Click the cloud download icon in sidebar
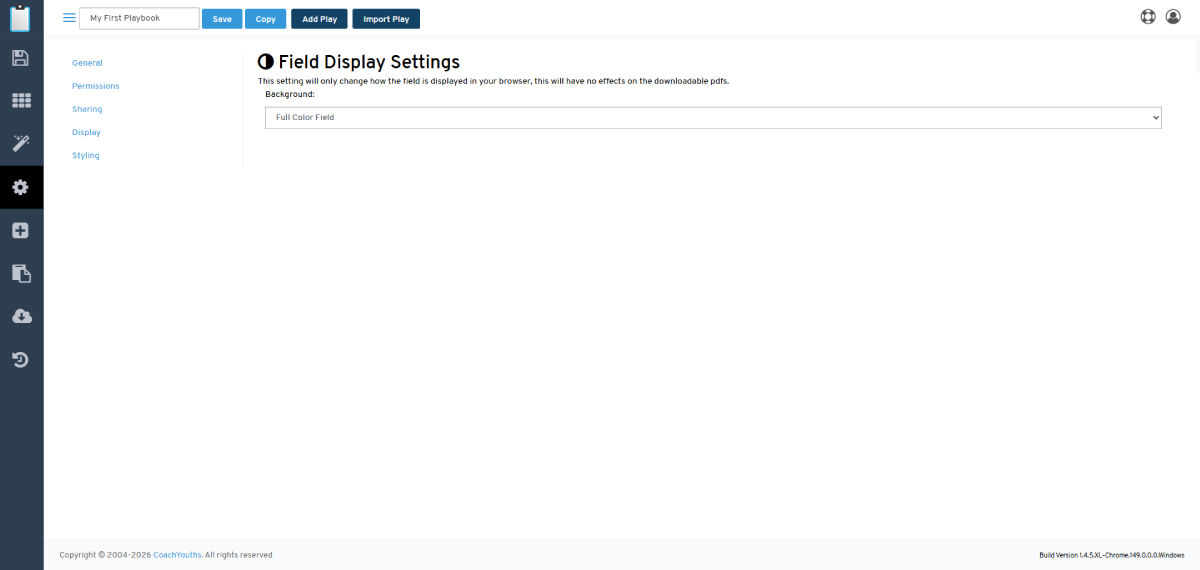This screenshot has height=570, width=1200. [20, 316]
